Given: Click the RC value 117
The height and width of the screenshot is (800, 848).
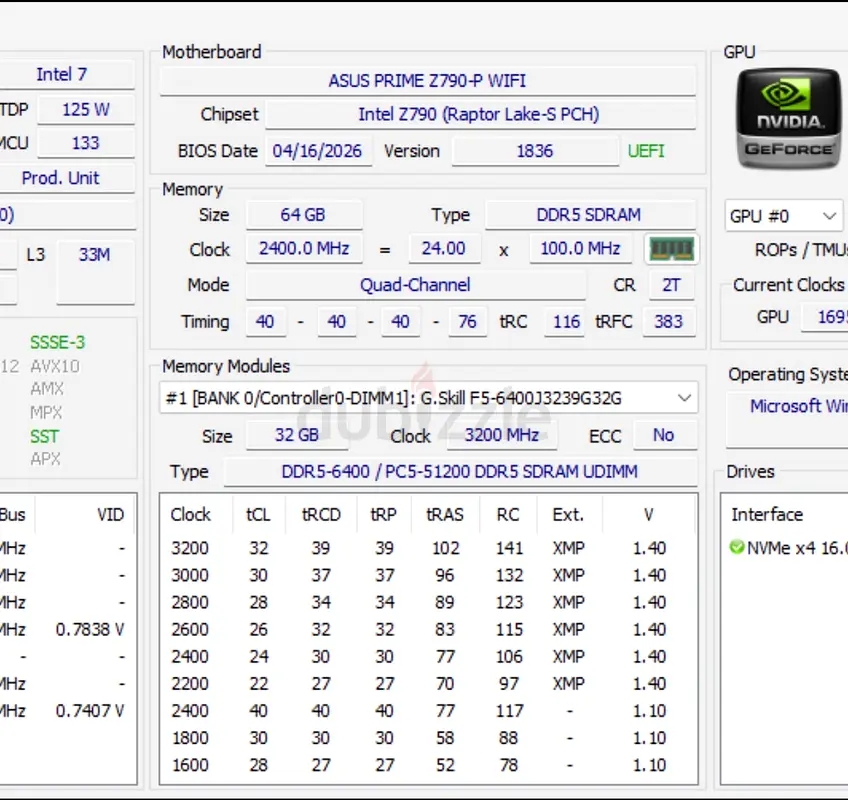Looking at the screenshot, I should (x=509, y=711).
